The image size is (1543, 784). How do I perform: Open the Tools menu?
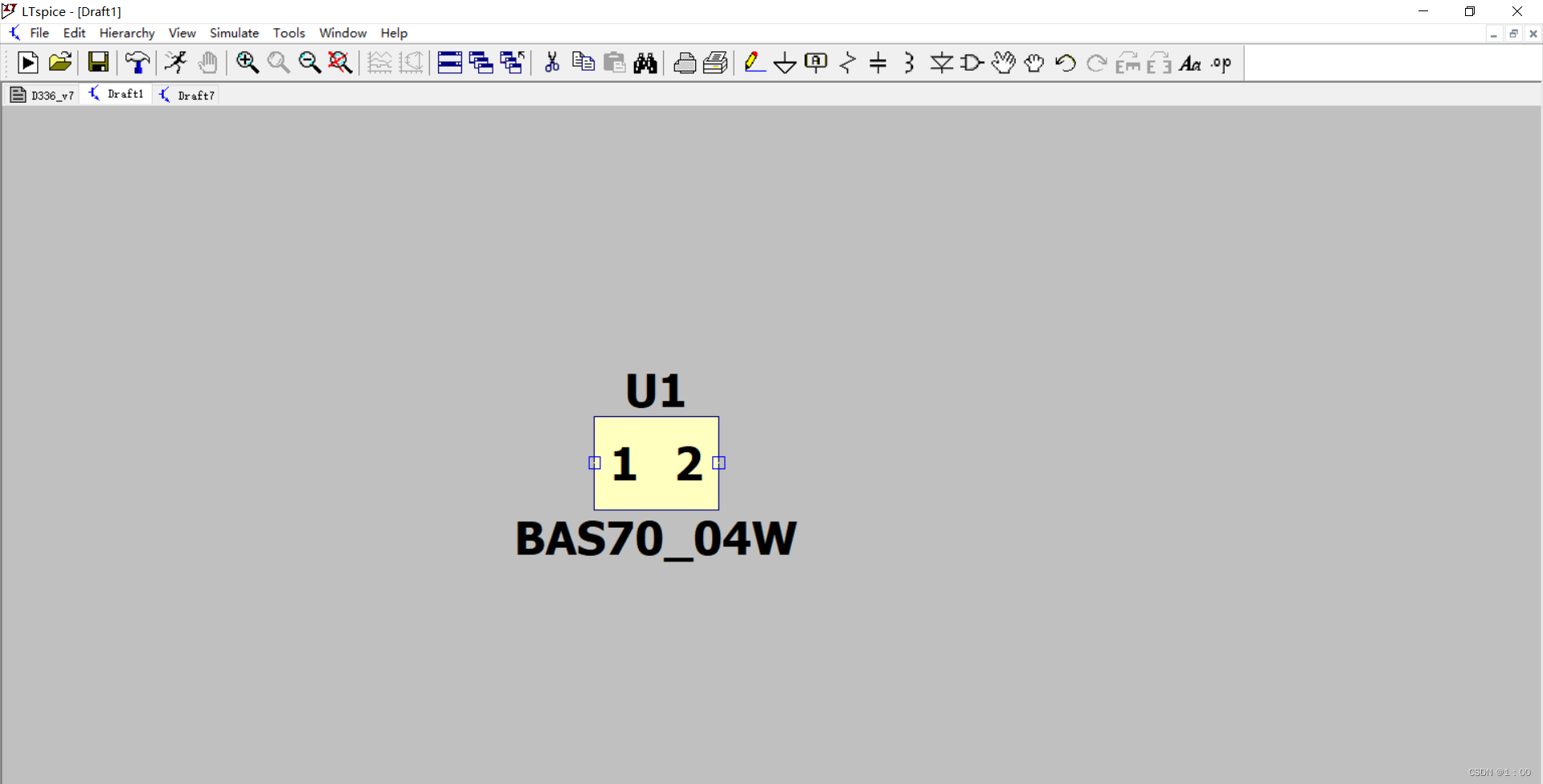tap(289, 33)
